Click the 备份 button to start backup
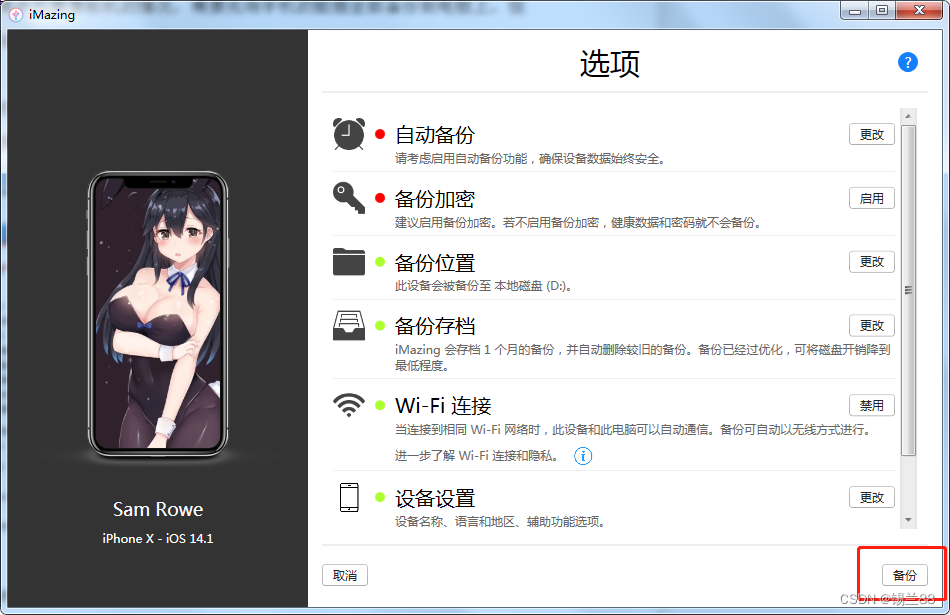 click(x=905, y=575)
